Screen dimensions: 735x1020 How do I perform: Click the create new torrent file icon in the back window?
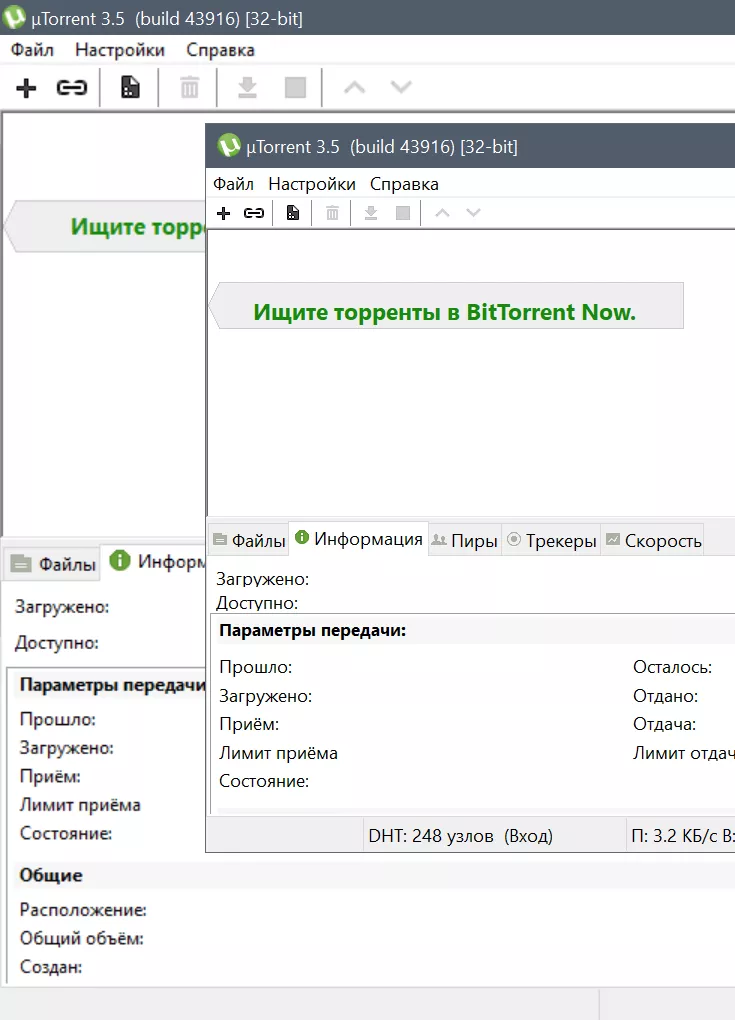130,87
